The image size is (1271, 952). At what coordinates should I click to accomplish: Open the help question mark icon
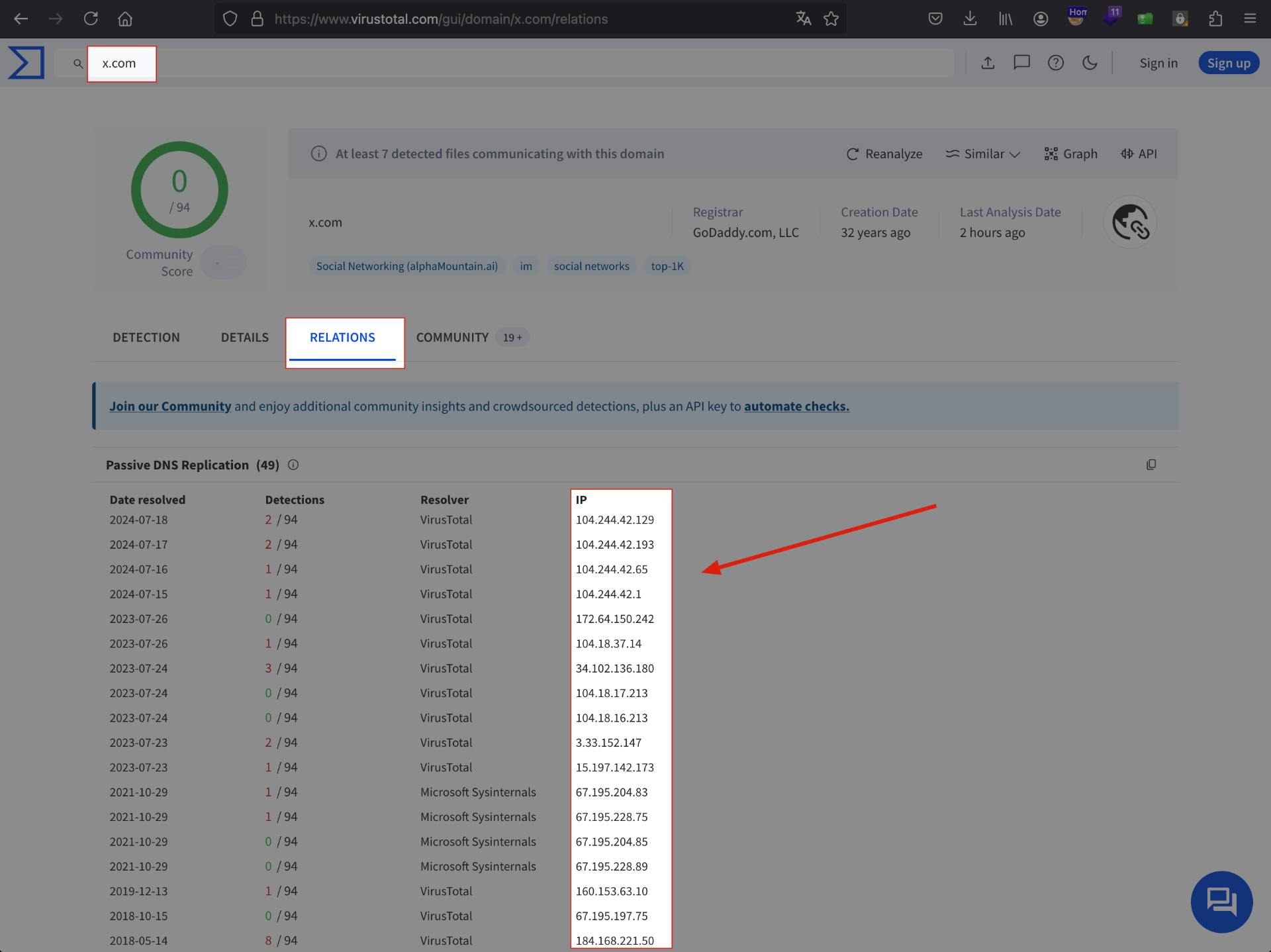(x=1056, y=63)
